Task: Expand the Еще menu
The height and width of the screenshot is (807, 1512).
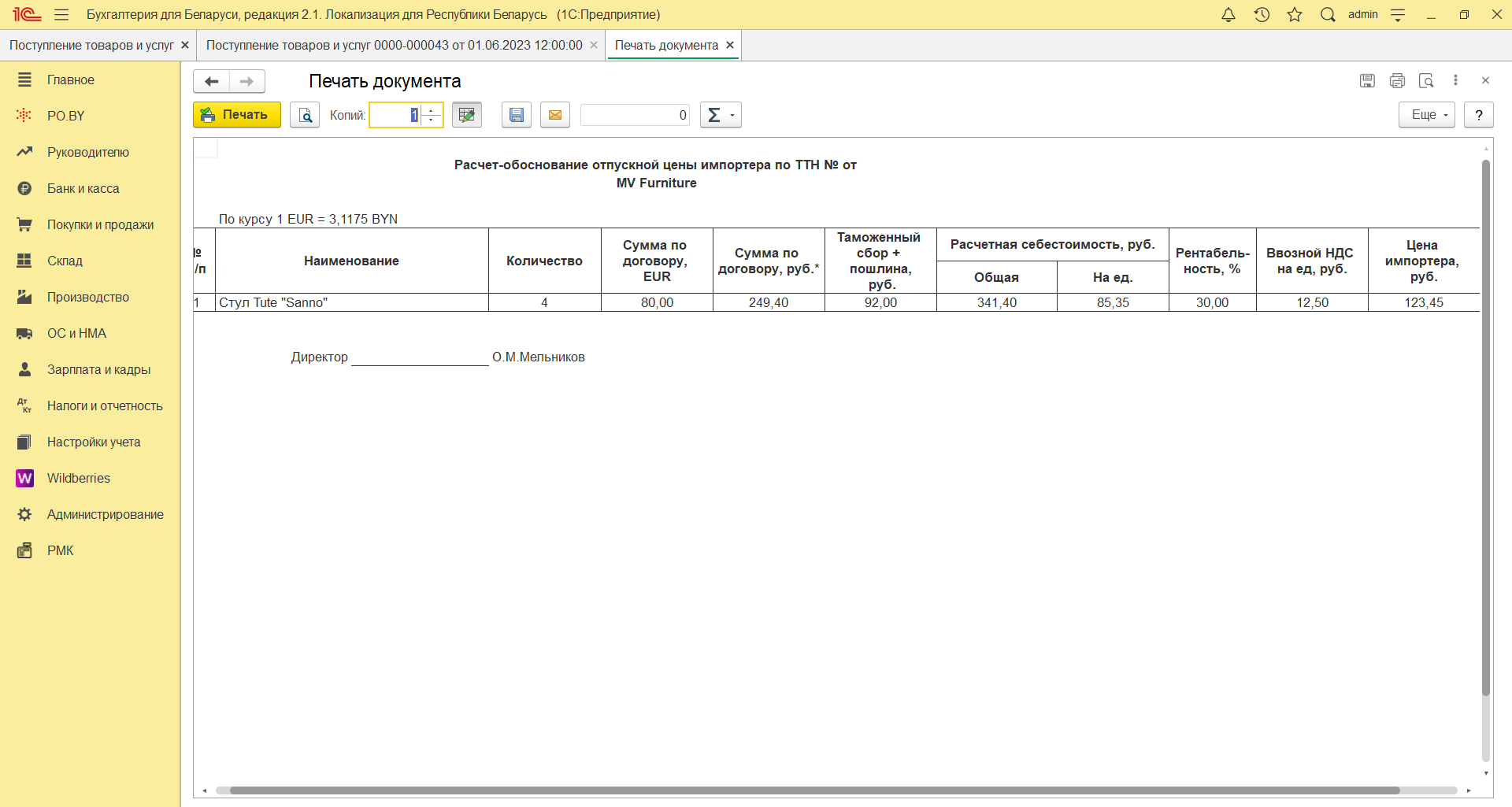Action: point(1426,115)
